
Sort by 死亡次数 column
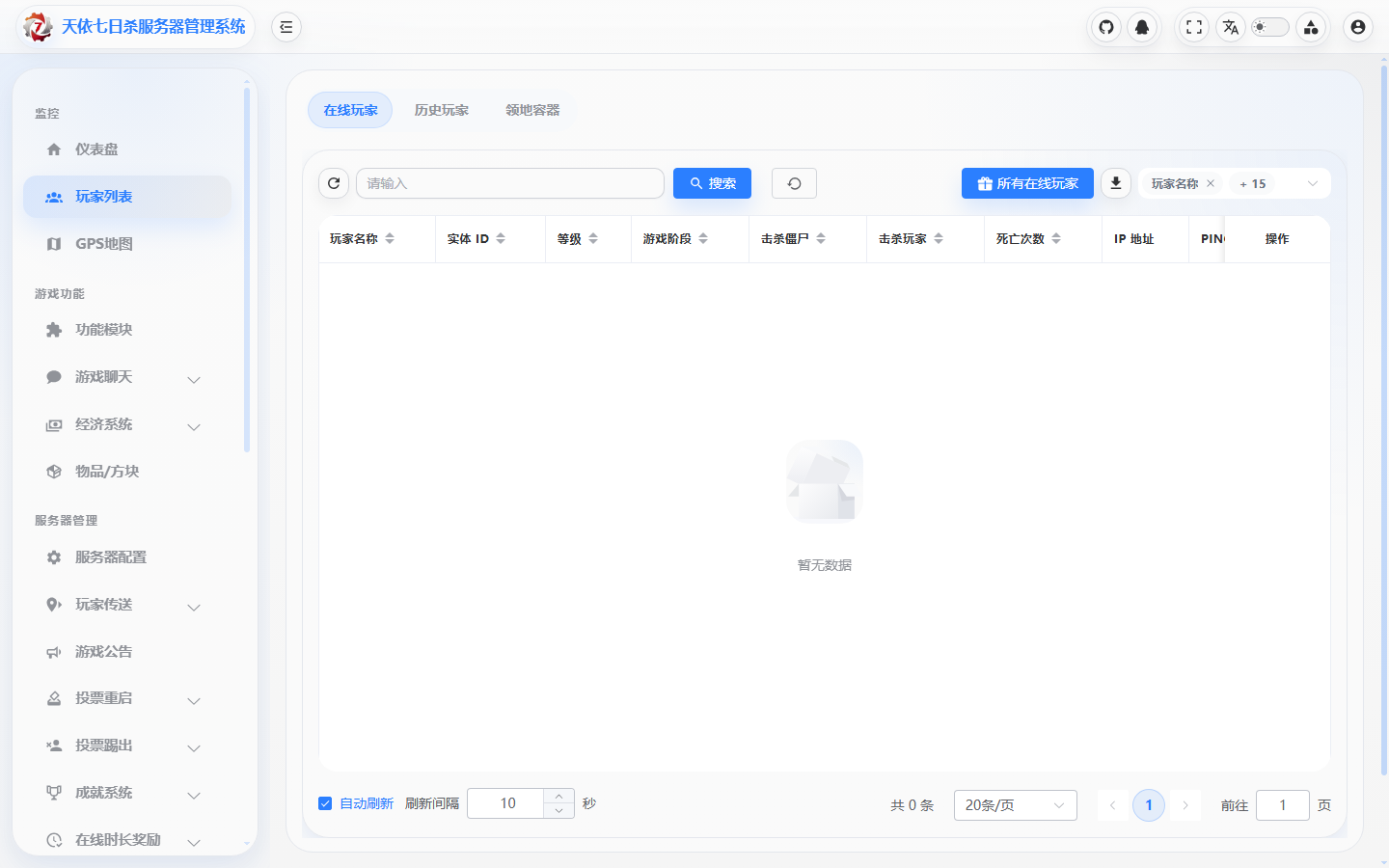point(1056,238)
